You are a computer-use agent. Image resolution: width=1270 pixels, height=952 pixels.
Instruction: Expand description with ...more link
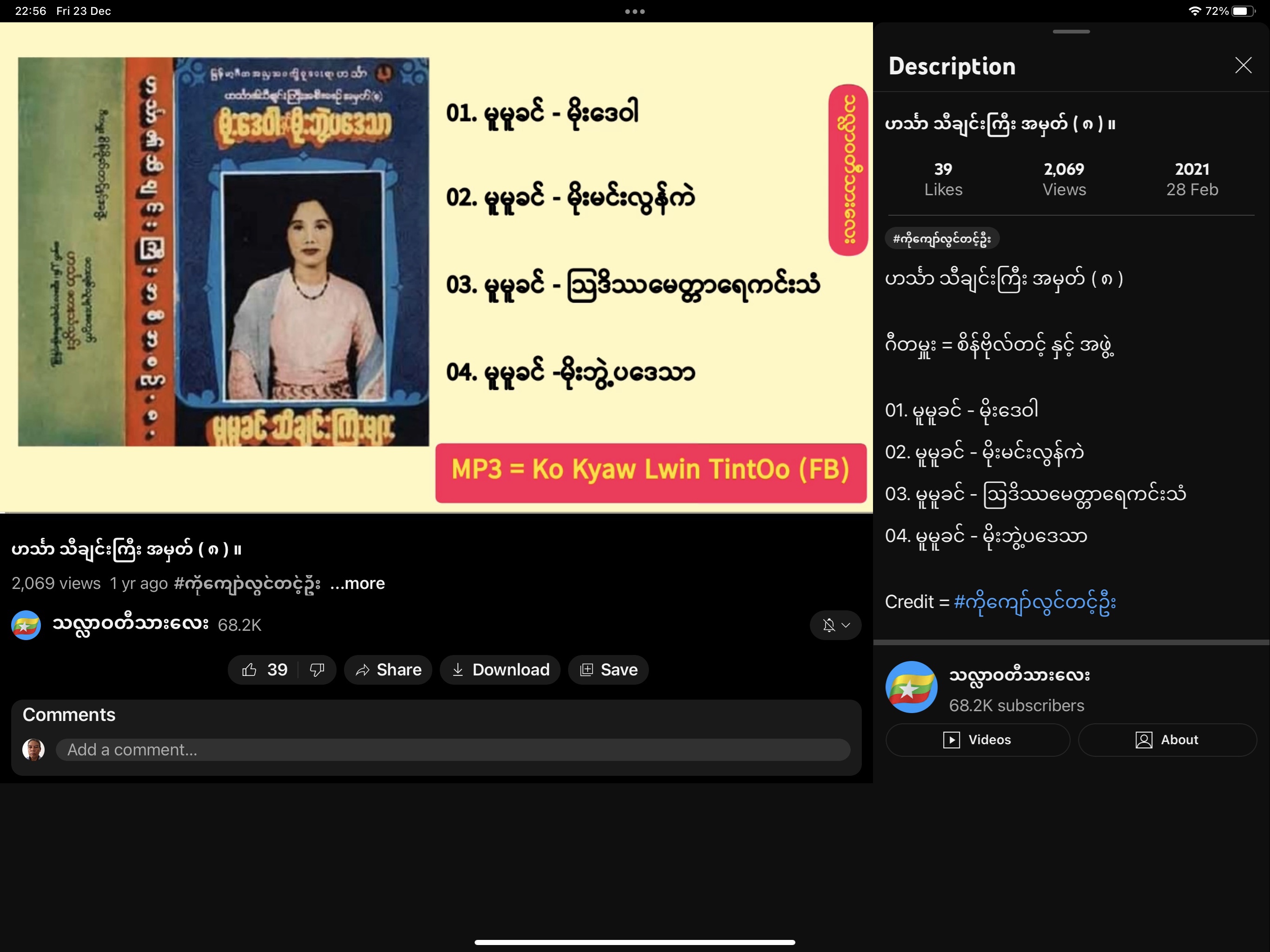pos(357,583)
